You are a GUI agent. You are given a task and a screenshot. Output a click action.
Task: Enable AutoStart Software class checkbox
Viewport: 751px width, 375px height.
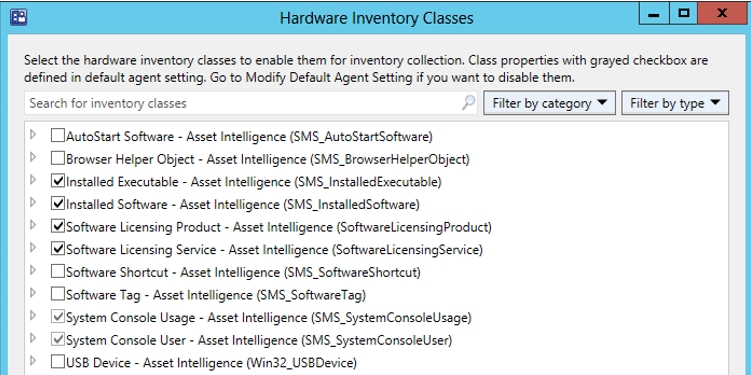click(x=57, y=136)
